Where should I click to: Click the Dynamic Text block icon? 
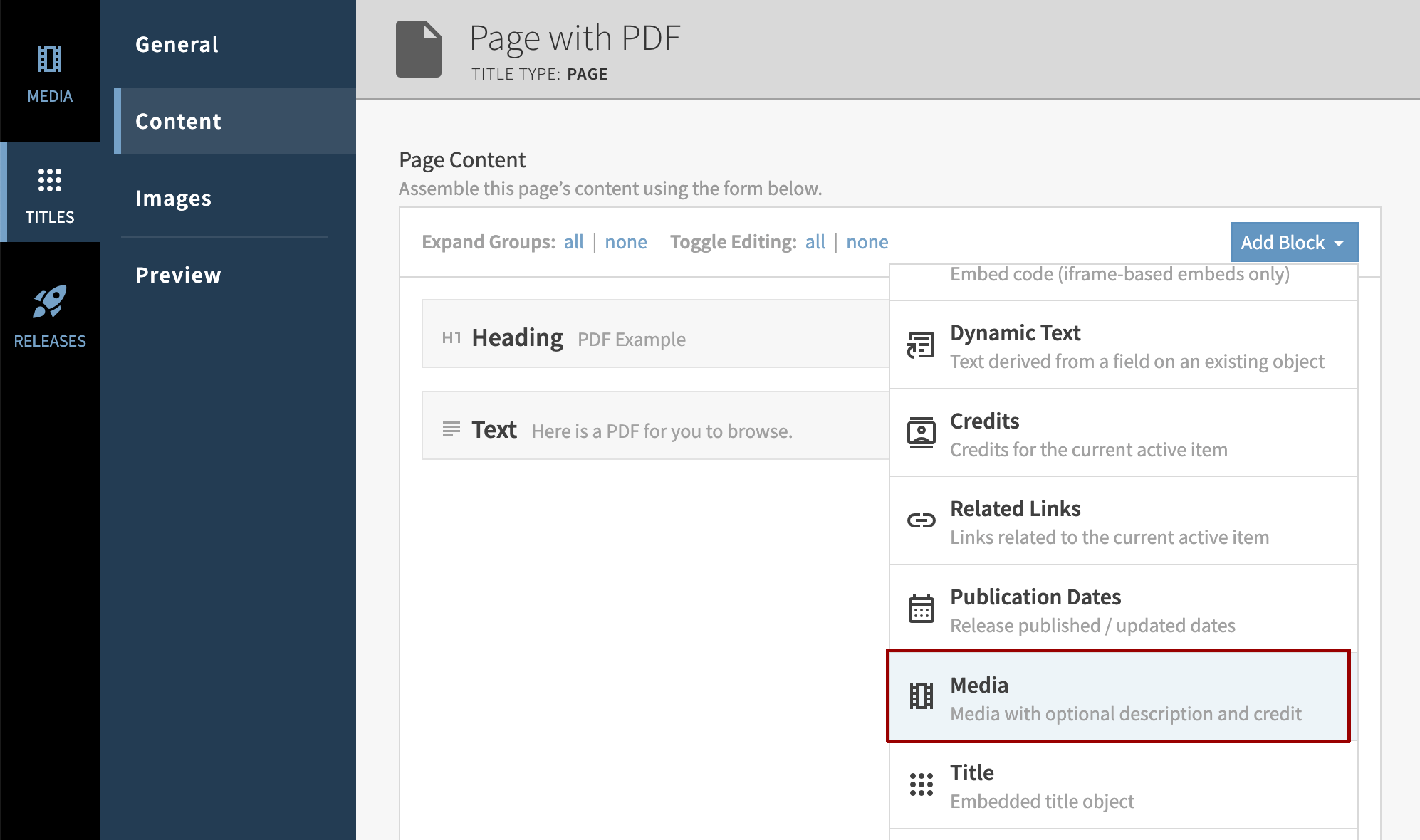(921, 345)
